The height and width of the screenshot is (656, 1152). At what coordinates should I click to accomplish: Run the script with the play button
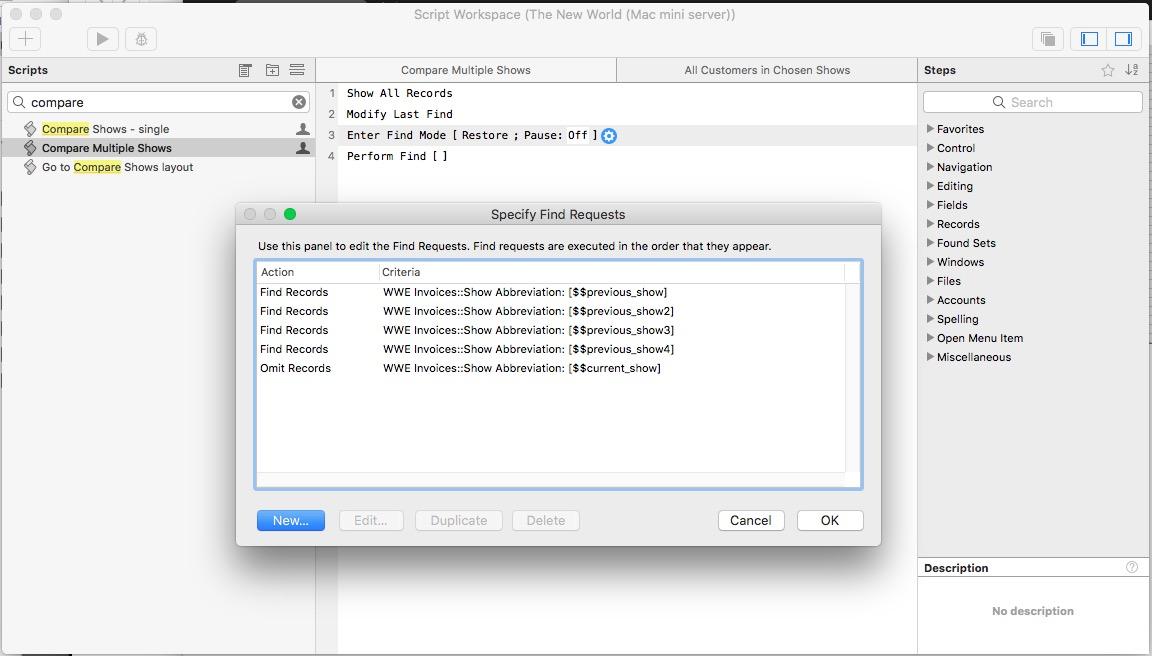[102, 39]
